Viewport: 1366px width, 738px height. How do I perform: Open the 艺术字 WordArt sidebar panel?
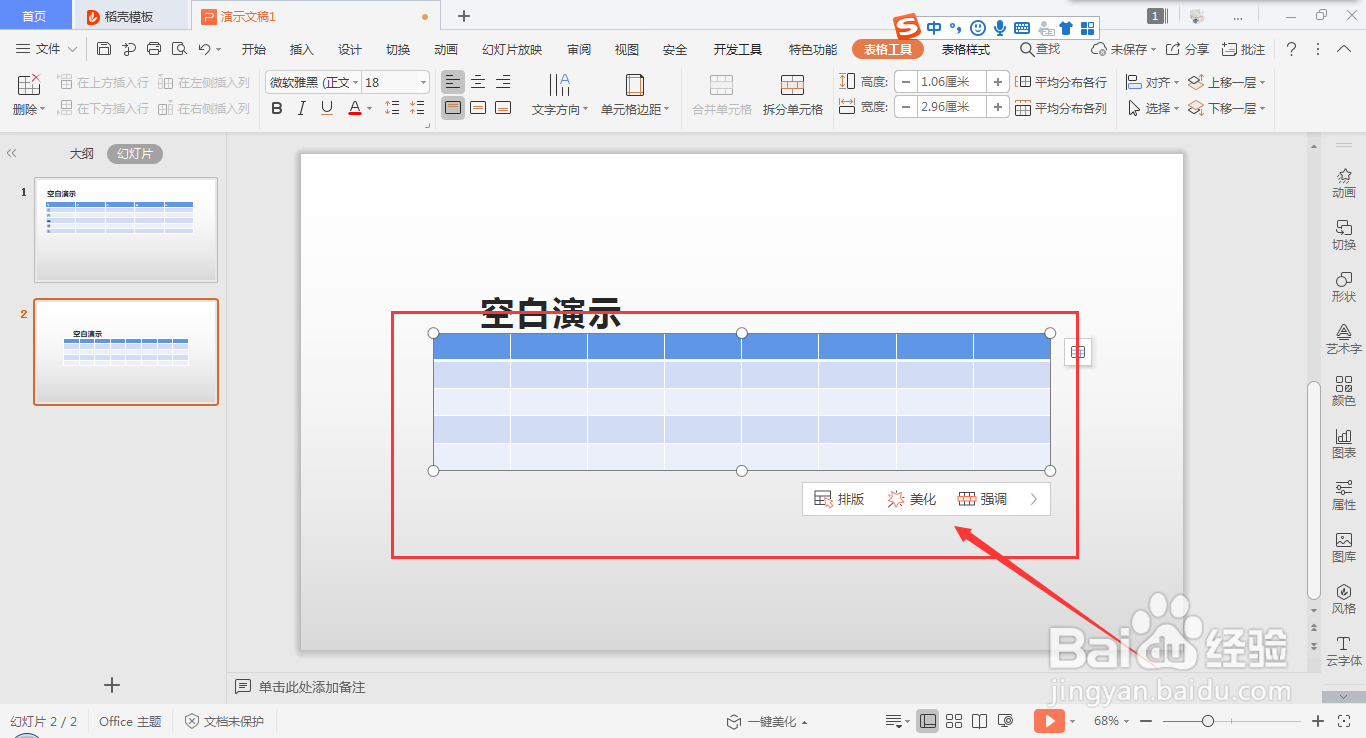[x=1344, y=341]
